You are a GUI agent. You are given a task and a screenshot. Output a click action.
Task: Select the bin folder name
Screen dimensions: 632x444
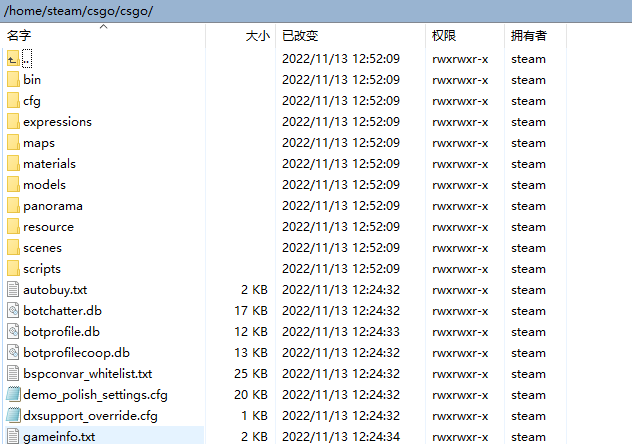[x=32, y=79]
